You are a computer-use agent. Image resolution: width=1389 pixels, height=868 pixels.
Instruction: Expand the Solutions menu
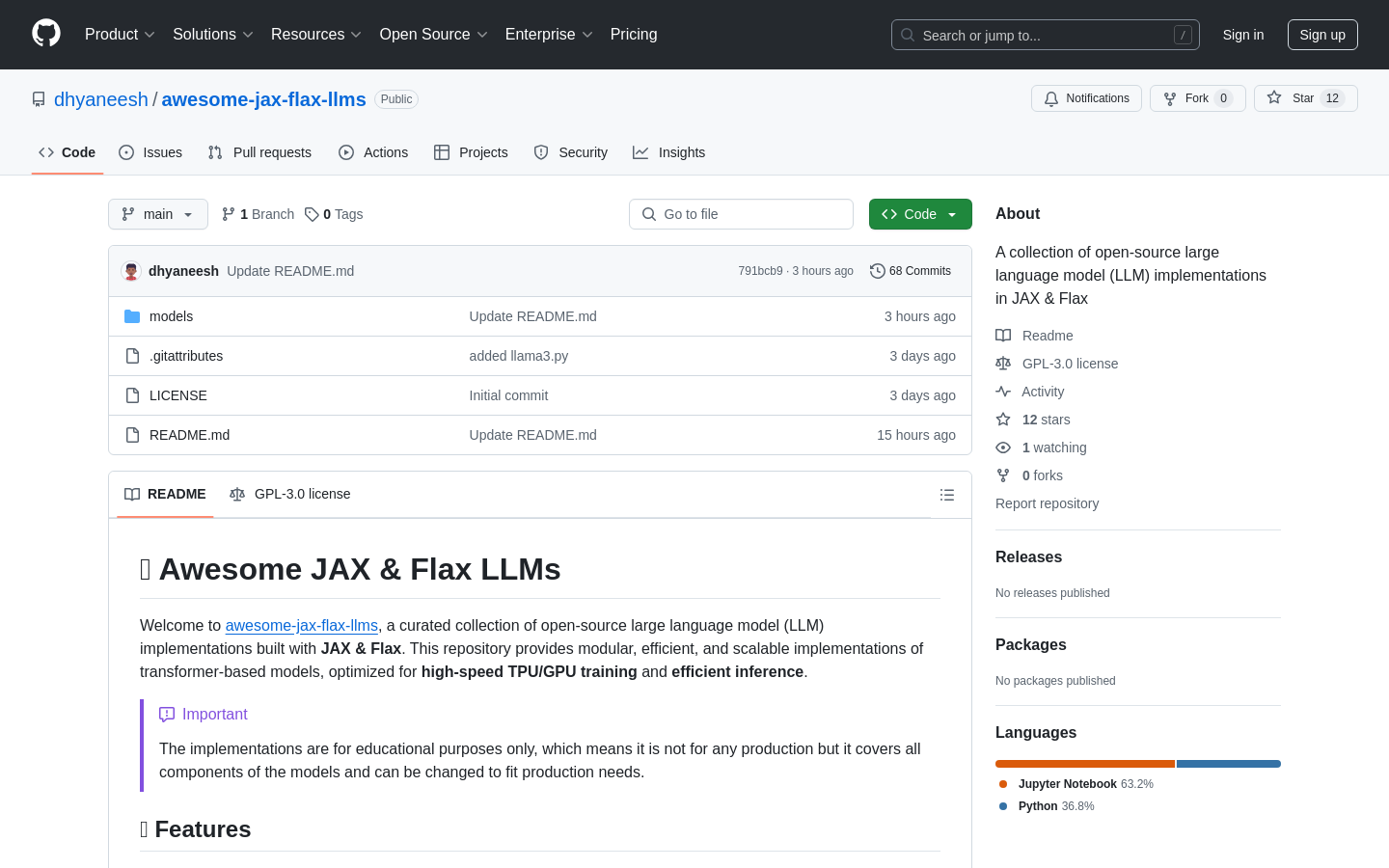(213, 34)
